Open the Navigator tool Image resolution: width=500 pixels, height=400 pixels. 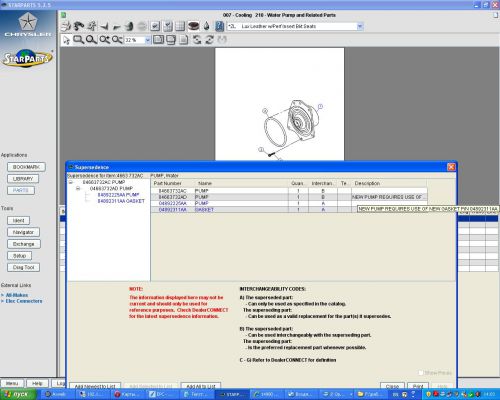(x=23, y=232)
